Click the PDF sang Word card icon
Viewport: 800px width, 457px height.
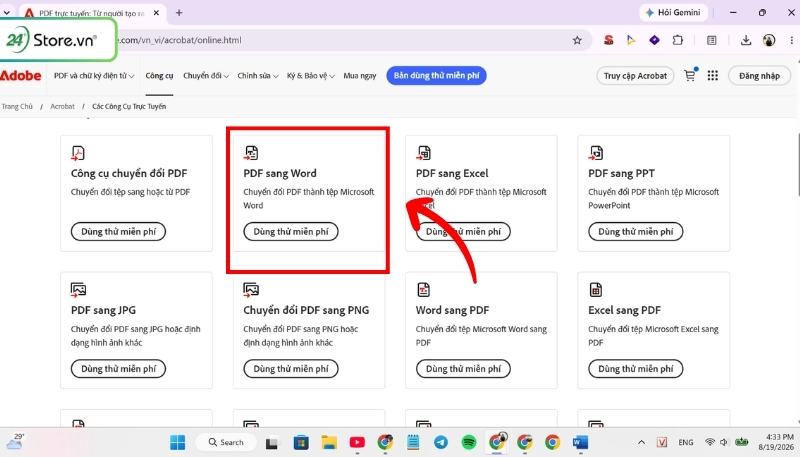[251, 153]
